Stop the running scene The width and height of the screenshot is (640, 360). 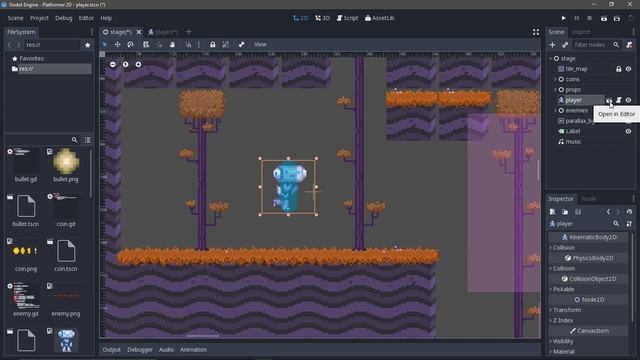(x=589, y=18)
